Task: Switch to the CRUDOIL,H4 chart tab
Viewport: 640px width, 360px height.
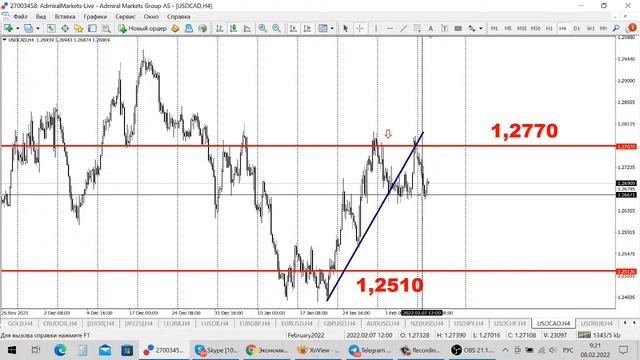Action: [x=60, y=323]
